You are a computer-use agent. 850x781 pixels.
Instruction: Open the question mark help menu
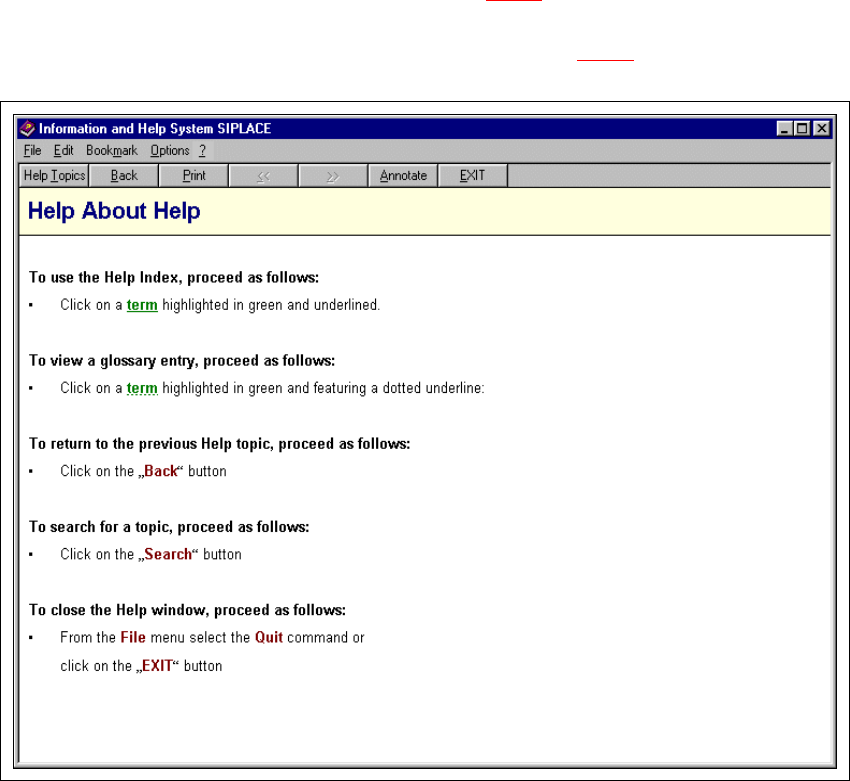coord(202,151)
